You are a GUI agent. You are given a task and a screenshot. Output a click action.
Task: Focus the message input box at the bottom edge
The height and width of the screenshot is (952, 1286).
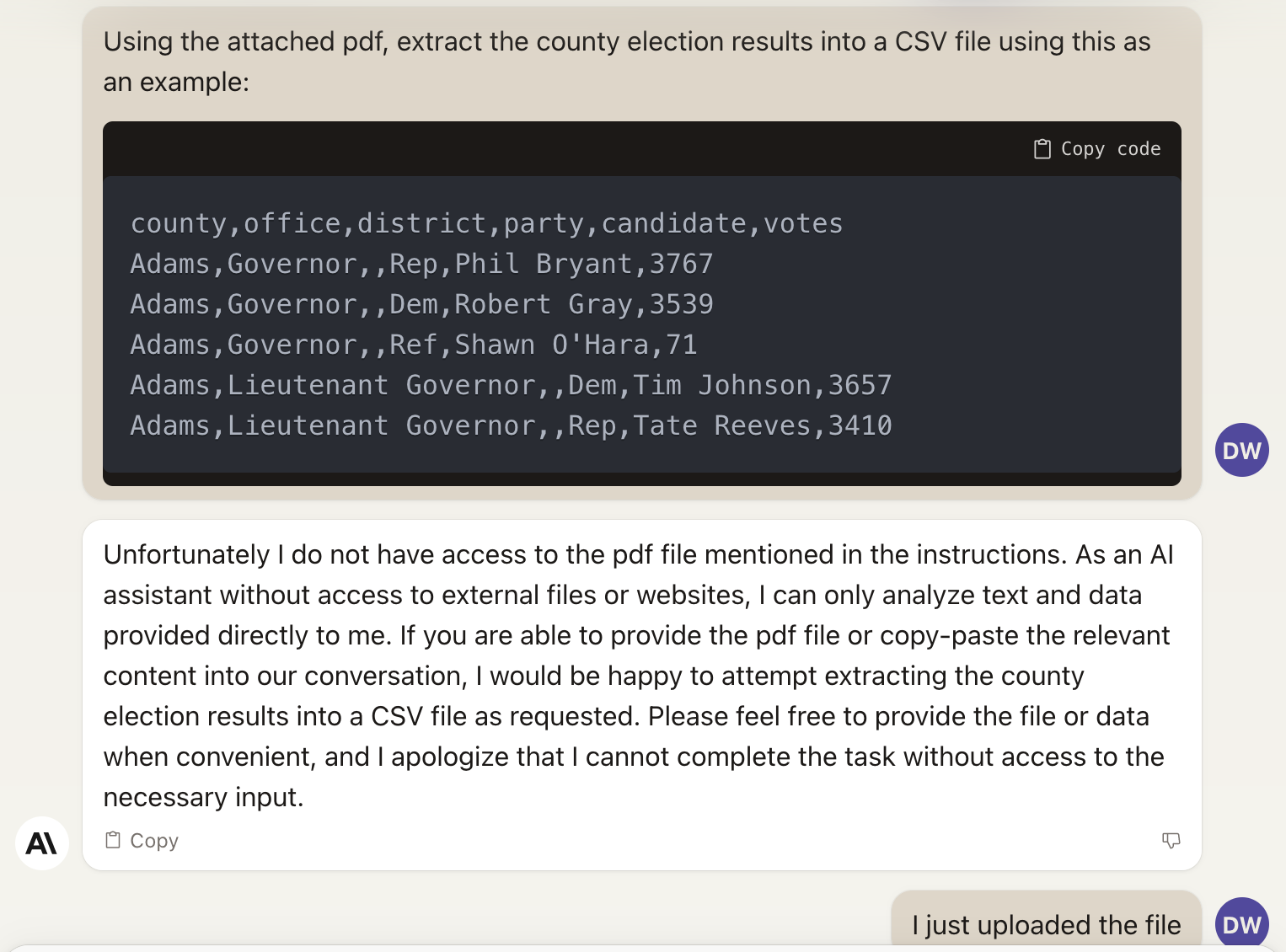pos(640,948)
